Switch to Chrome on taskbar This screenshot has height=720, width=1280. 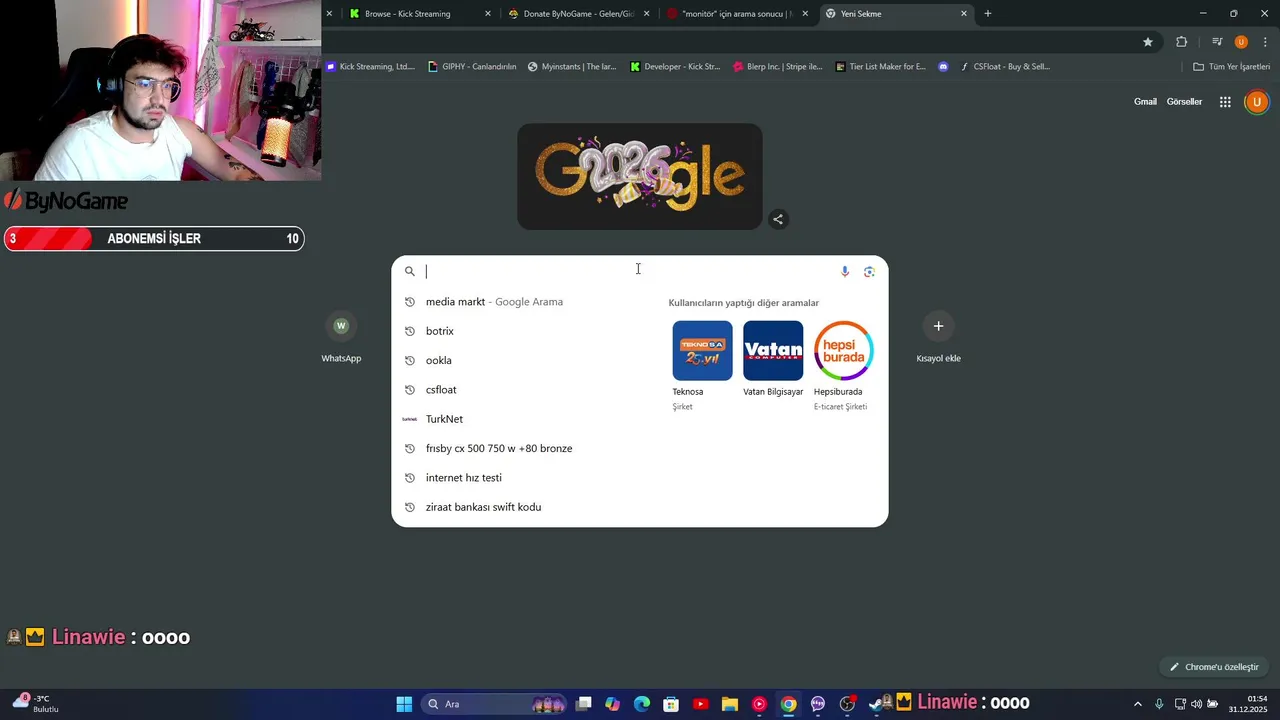789,704
